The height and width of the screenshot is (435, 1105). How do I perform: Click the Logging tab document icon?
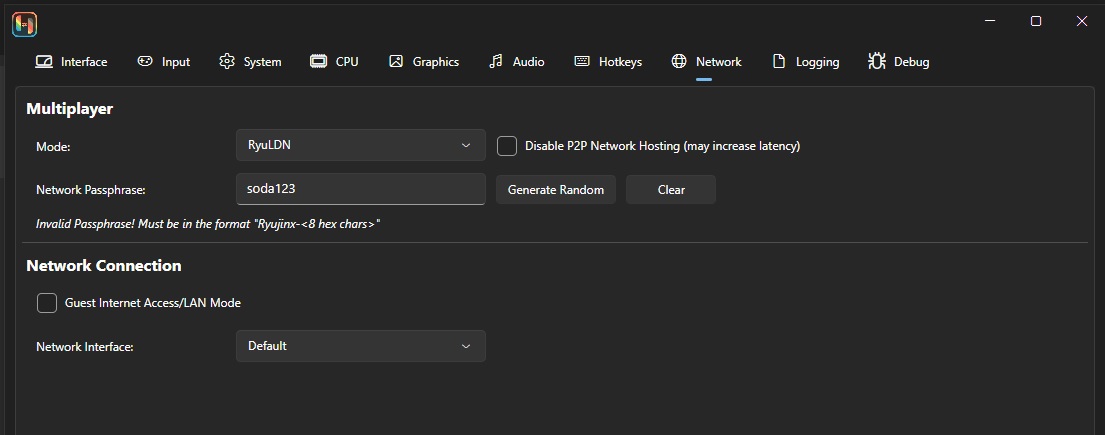[779, 61]
